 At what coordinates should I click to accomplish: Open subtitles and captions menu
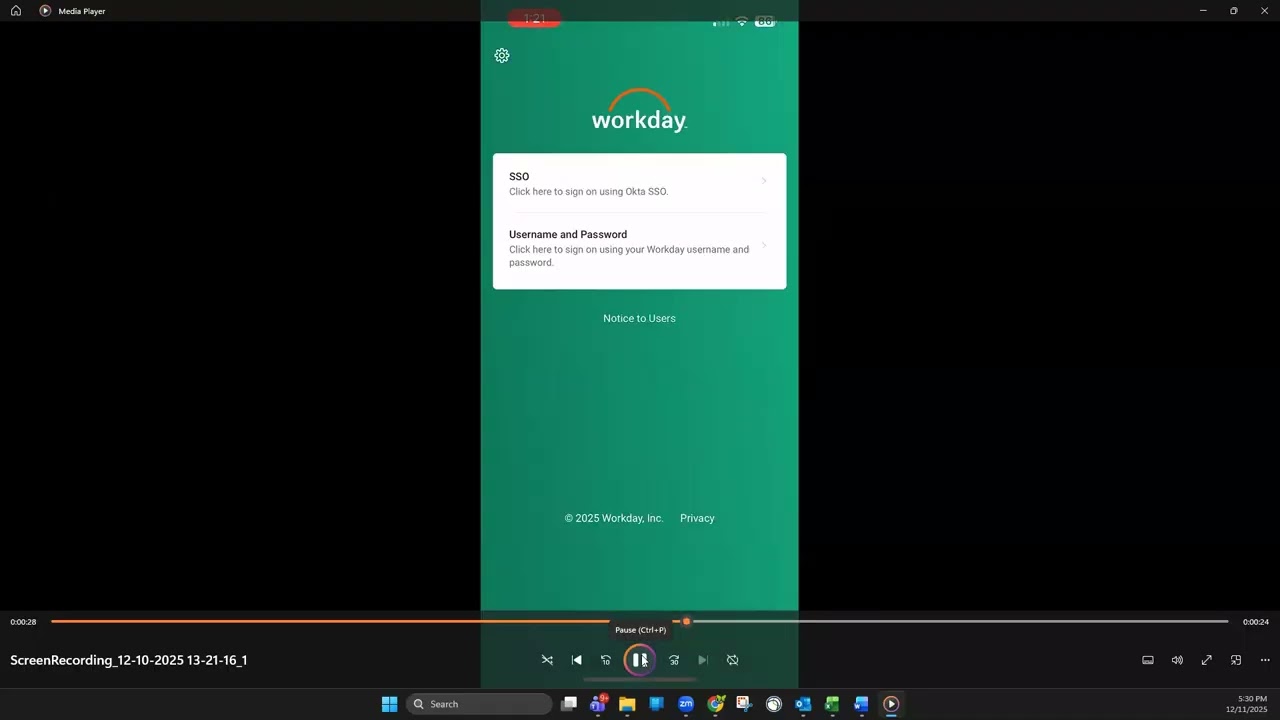[x=1148, y=660]
